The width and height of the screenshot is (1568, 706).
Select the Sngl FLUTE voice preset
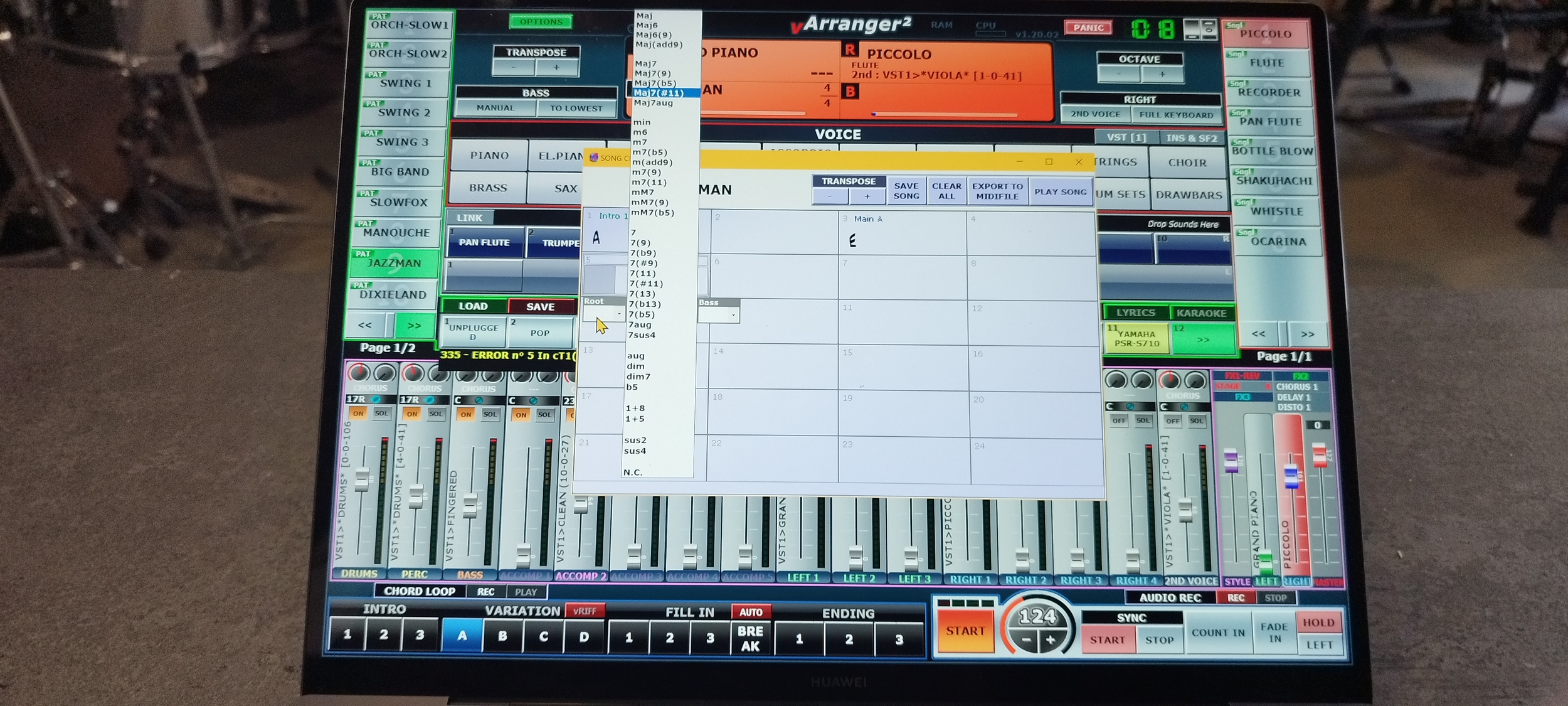1267,63
